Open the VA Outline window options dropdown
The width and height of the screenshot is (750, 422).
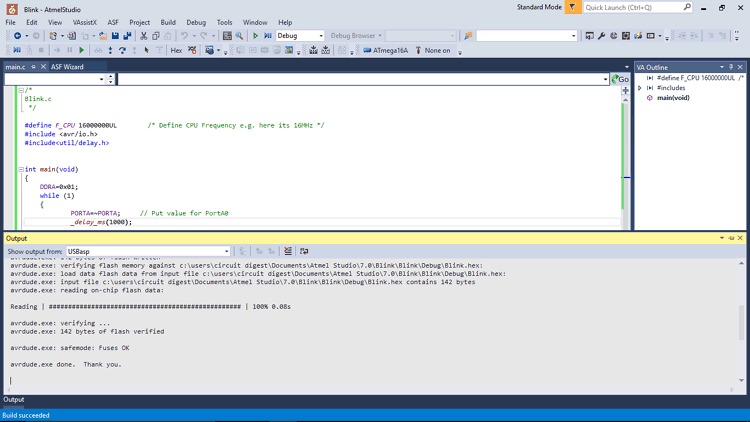tap(722, 67)
